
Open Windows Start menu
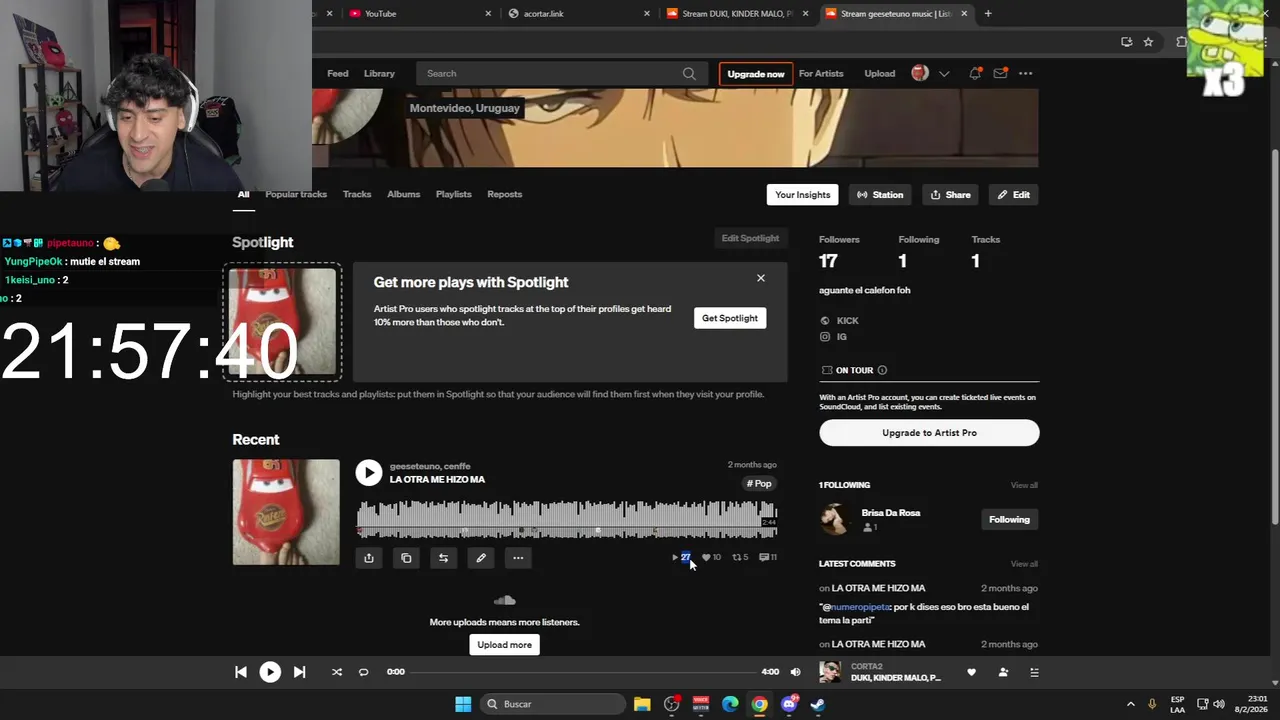[x=463, y=704]
